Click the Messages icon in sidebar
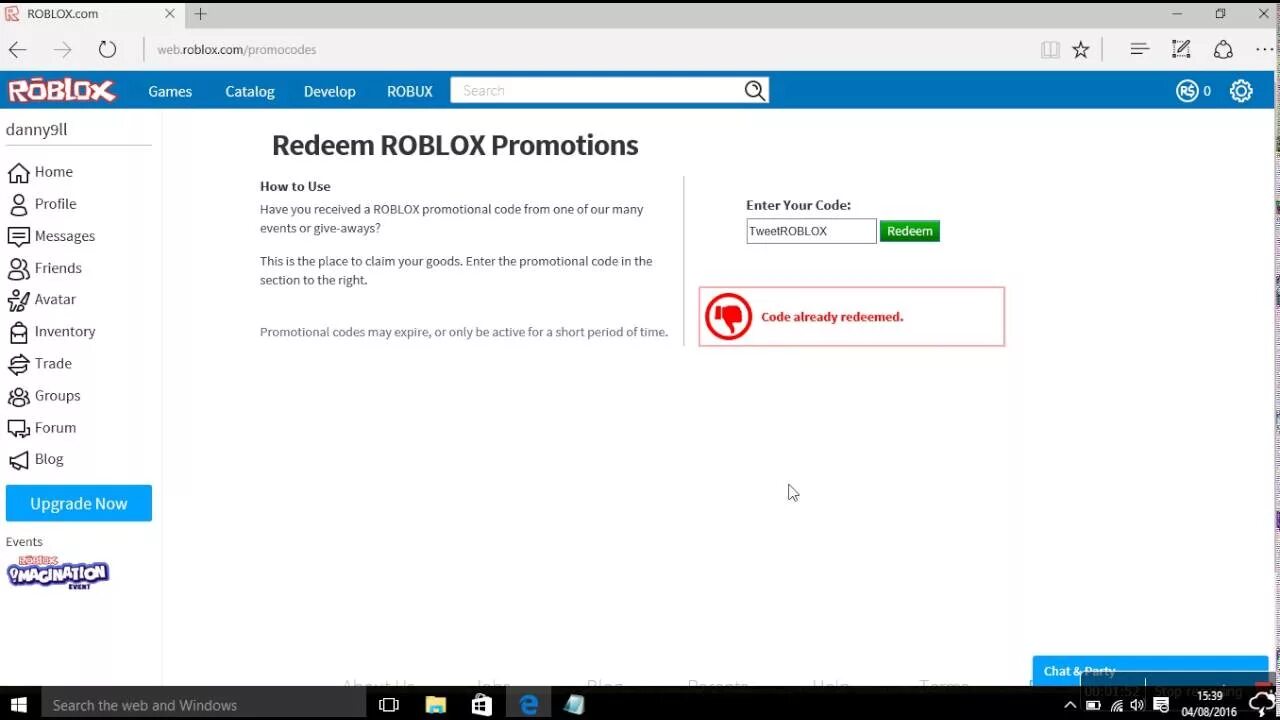This screenshot has width=1280, height=720. coord(18,236)
